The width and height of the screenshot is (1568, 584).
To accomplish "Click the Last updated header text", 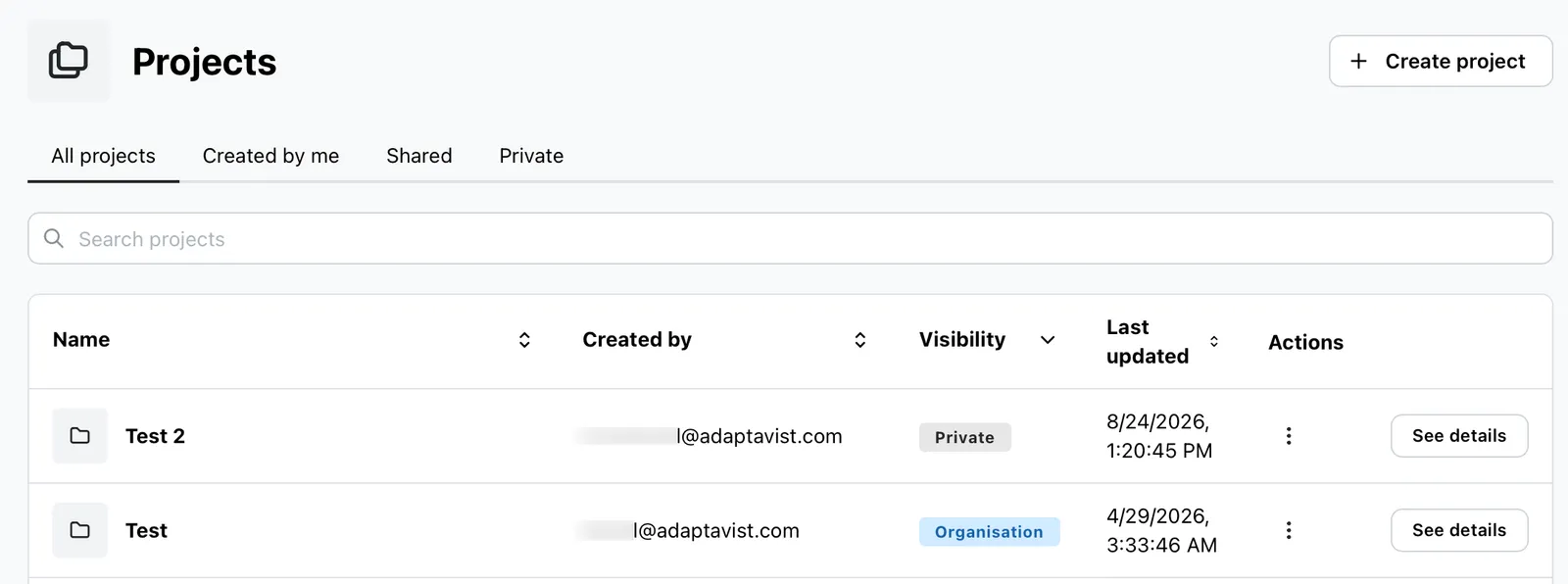I will click(x=1148, y=341).
